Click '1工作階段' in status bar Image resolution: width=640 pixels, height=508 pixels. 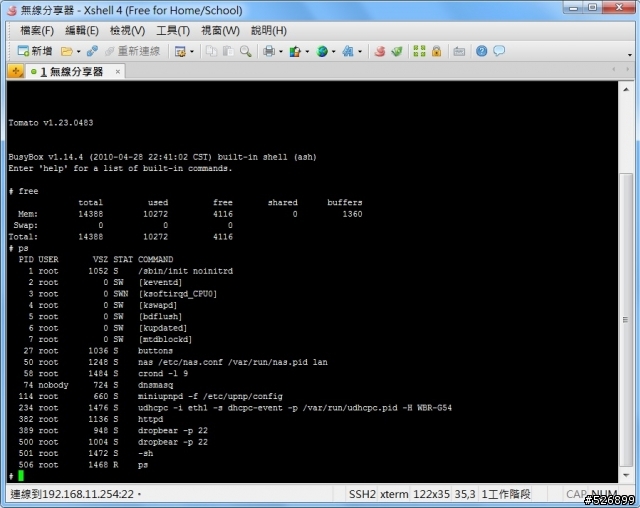click(x=506, y=495)
